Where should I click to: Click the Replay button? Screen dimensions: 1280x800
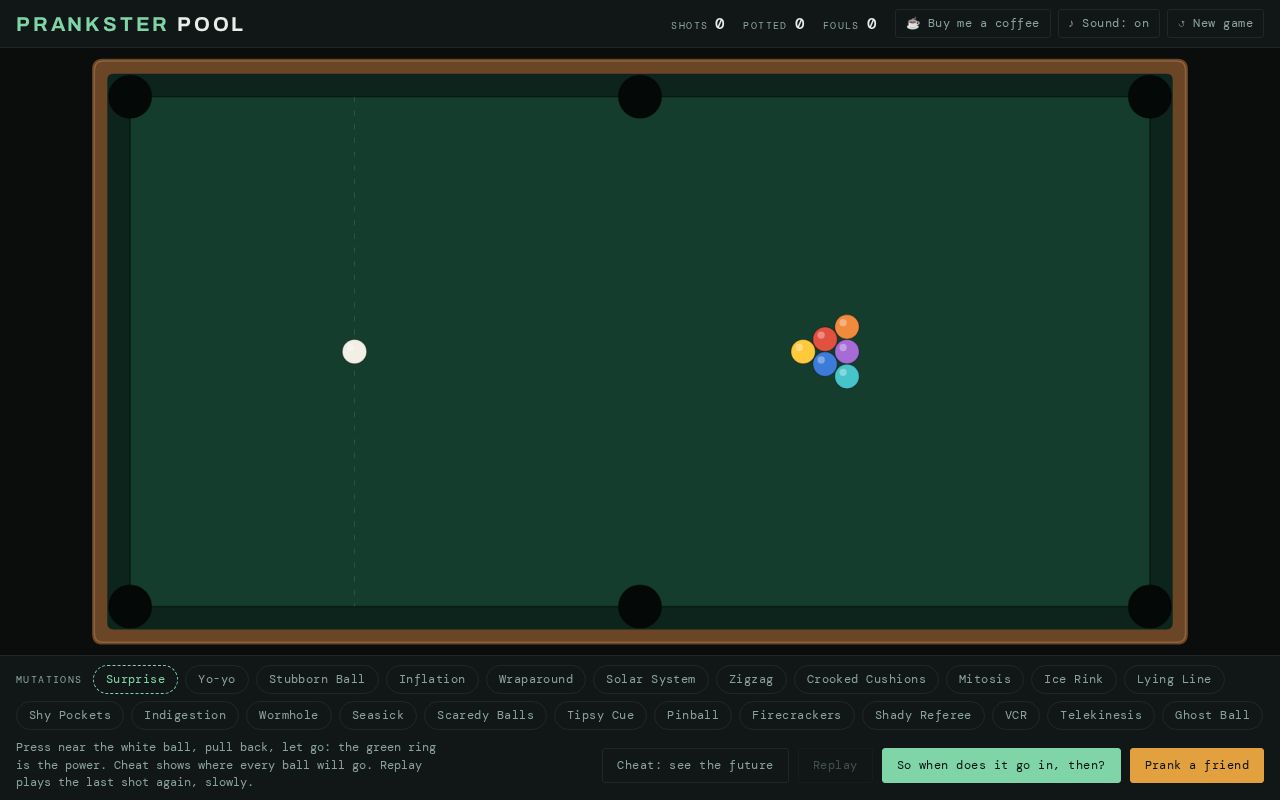click(835, 766)
